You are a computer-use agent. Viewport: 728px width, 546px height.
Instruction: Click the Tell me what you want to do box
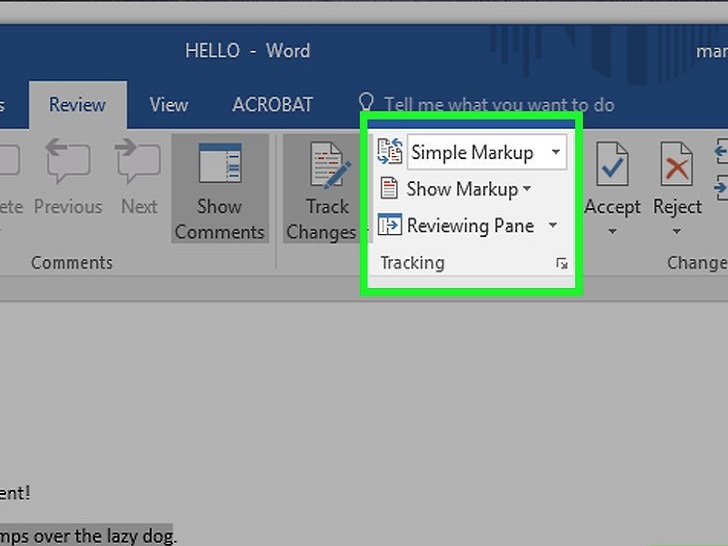499,105
